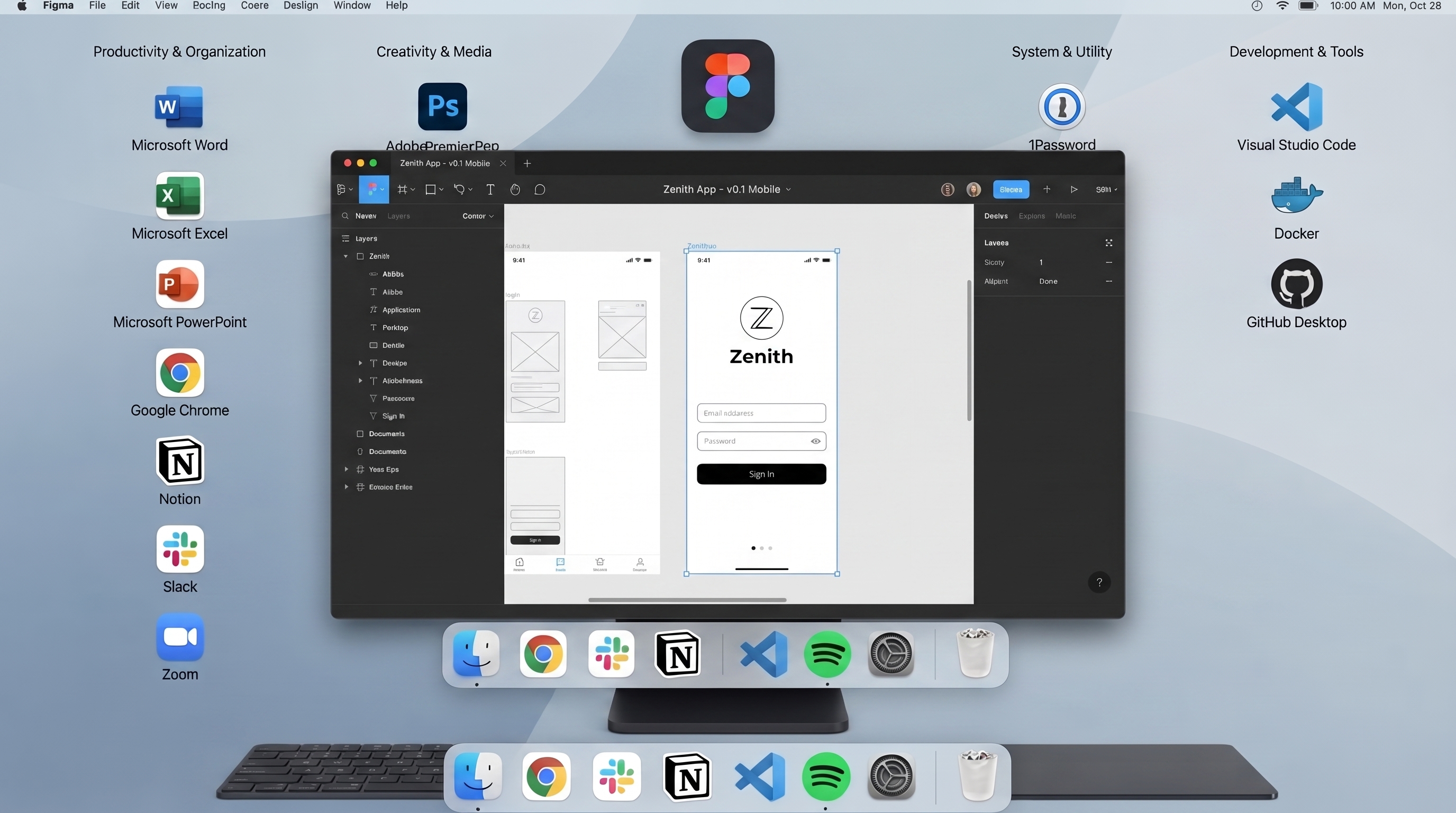Open Docker desktop icon

click(x=1296, y=195)
